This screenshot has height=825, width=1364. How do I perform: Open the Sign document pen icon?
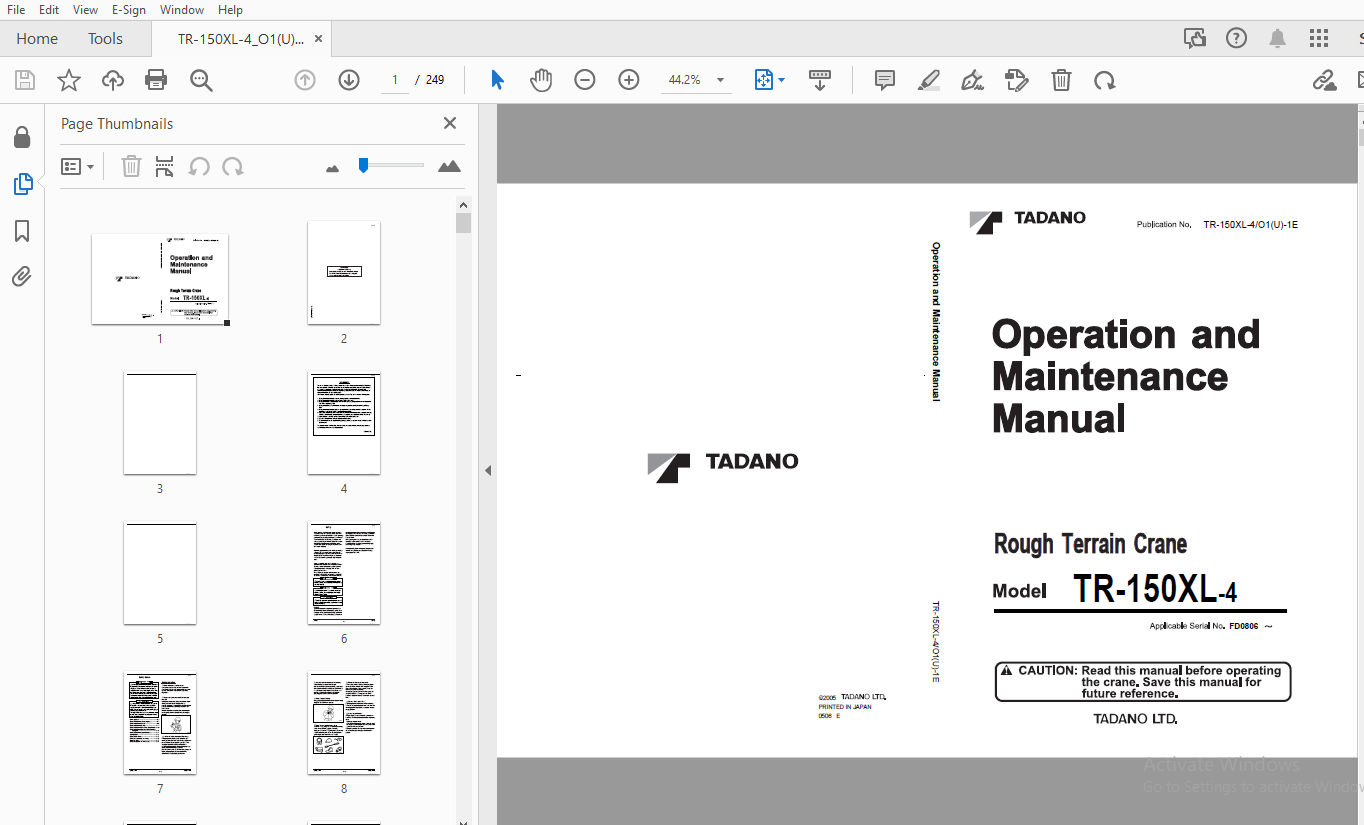pyautogui.click(x=972, y=80)
